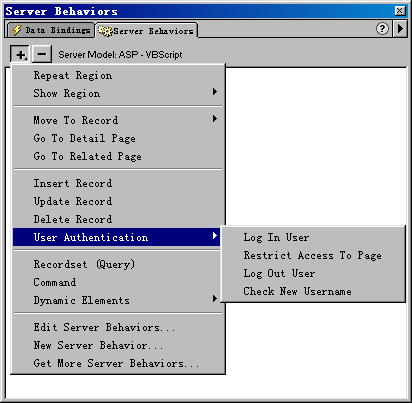Viewport: 412px width, 403px height.
Task: Choose Log In User from submenu
Action: click(x=313, y=237)
